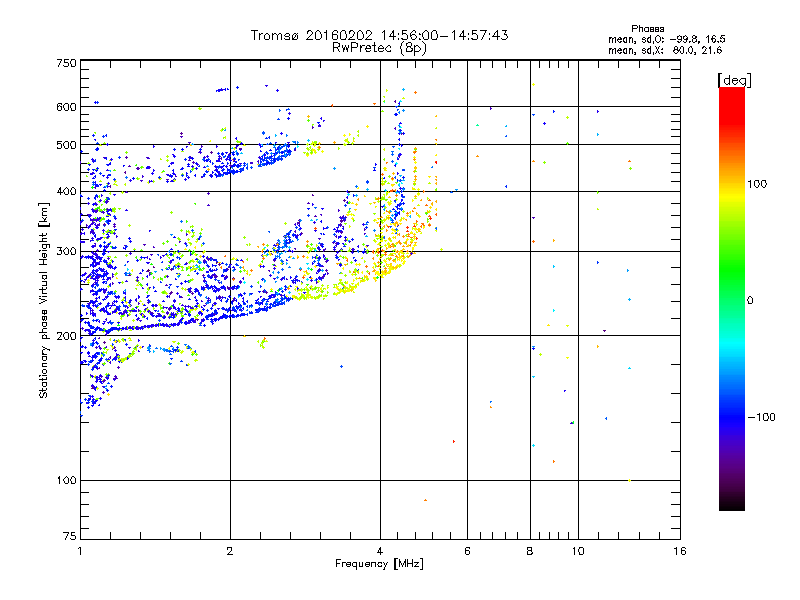Click the y-axis label '200'
The width and height of the screenshot is (800, 600).
66,336
